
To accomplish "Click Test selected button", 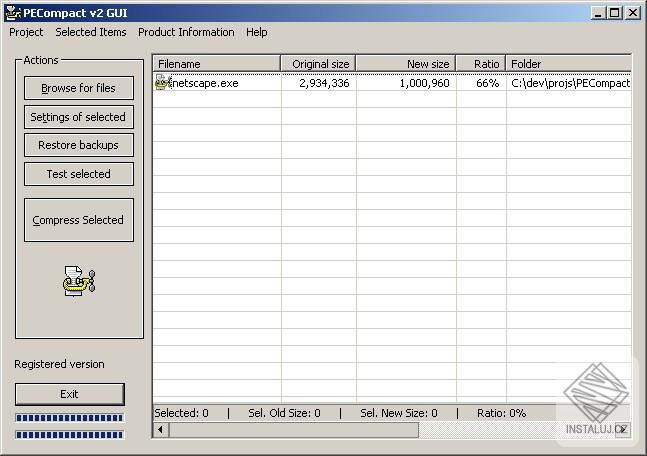I will 79,174.
